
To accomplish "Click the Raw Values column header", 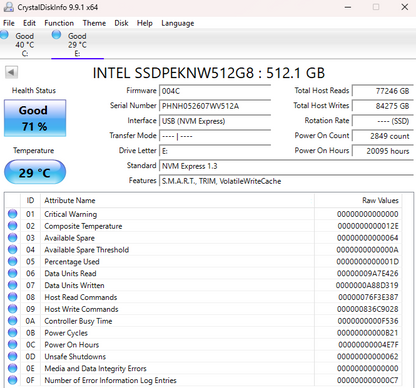I will coord(358,200).
